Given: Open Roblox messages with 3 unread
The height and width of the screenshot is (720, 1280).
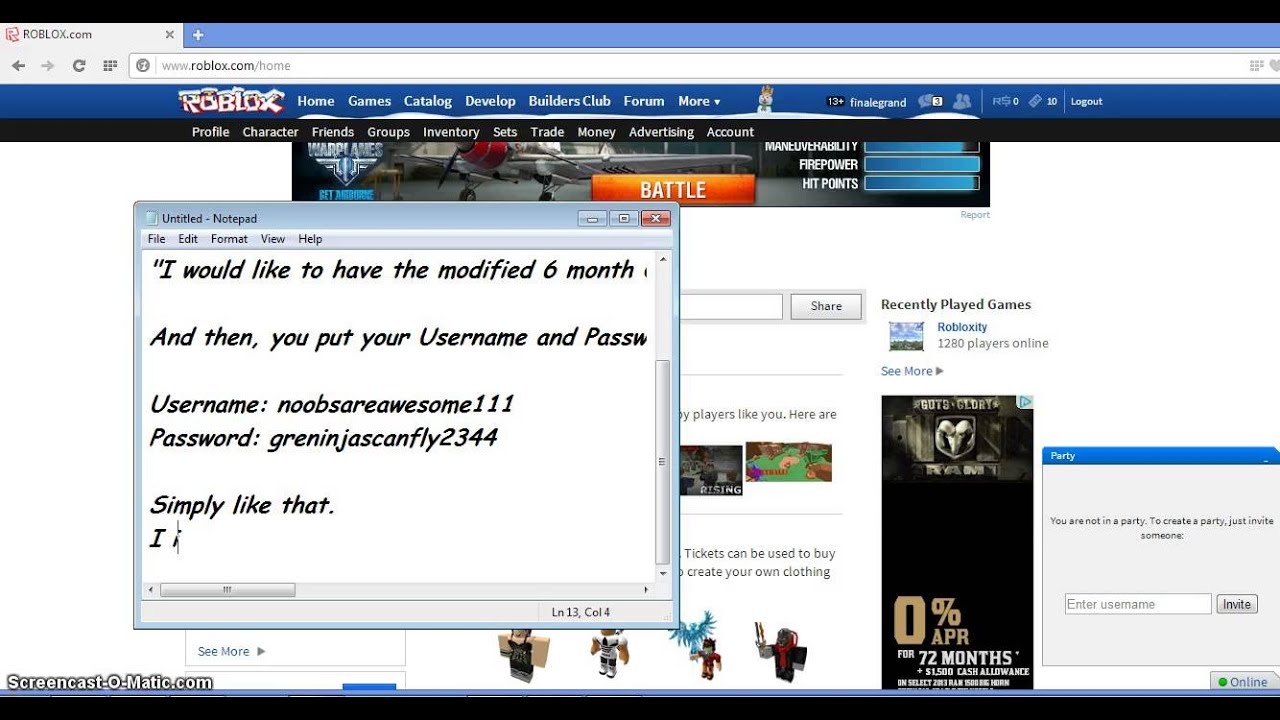Looking at the screenshot, I should point(930,101).
